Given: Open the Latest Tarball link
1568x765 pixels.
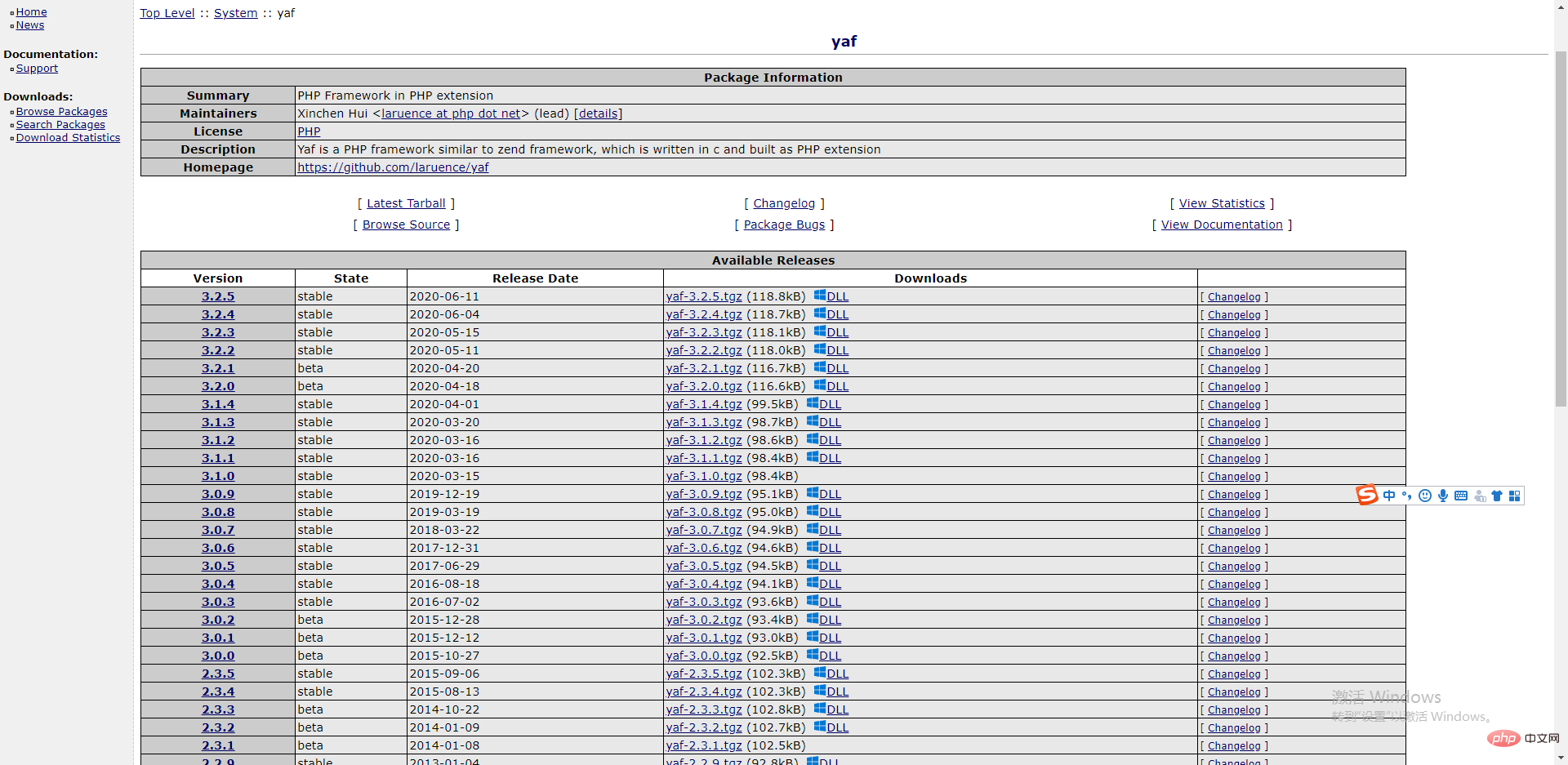Looking at the screenshot, I should (406, 203).
